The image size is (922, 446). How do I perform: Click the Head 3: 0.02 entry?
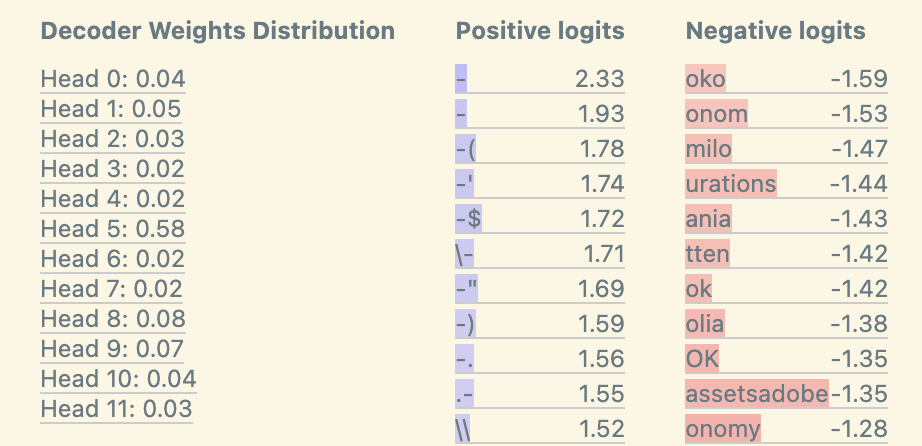112,169
